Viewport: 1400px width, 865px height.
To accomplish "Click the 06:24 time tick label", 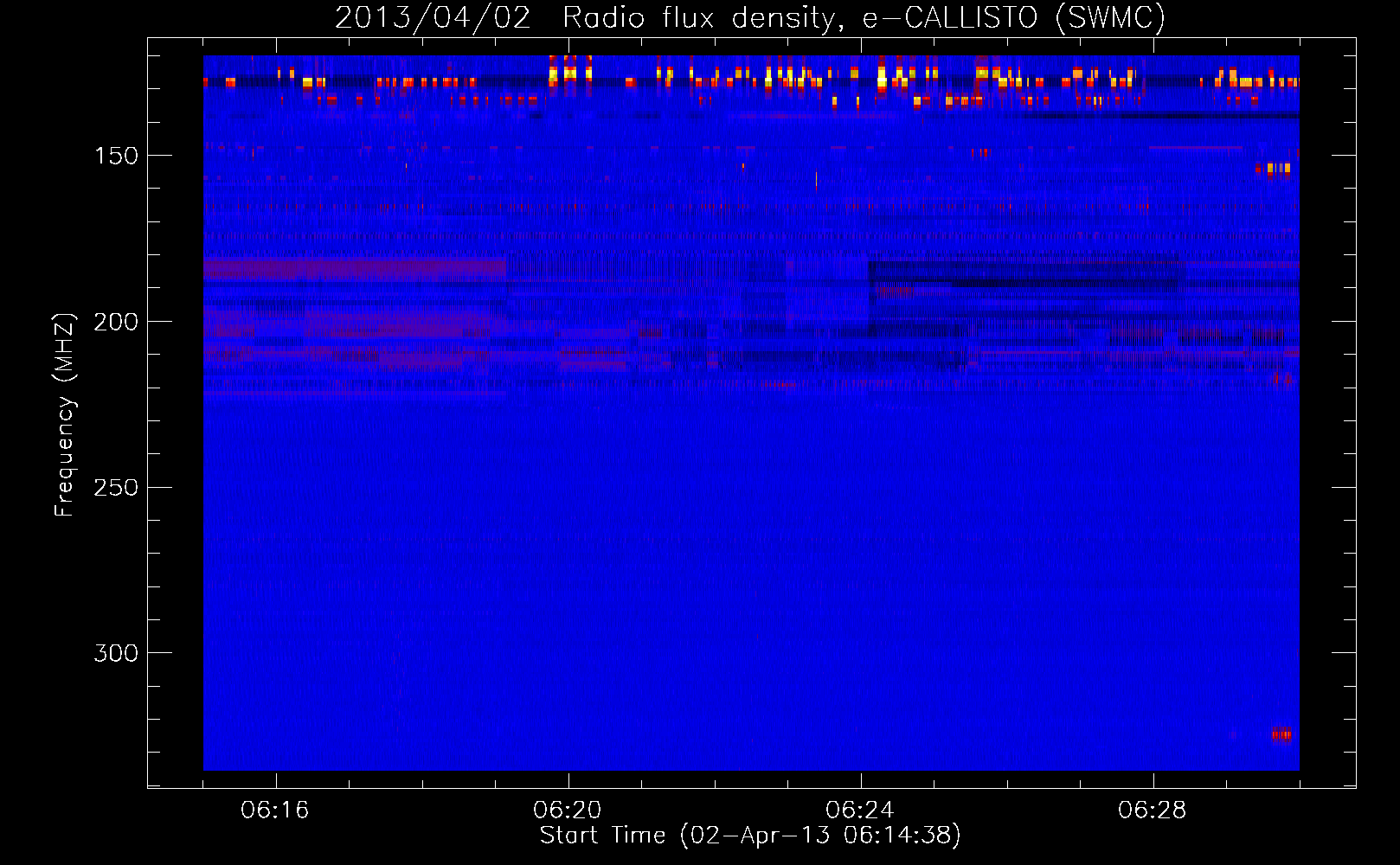I will coord(860,811).
